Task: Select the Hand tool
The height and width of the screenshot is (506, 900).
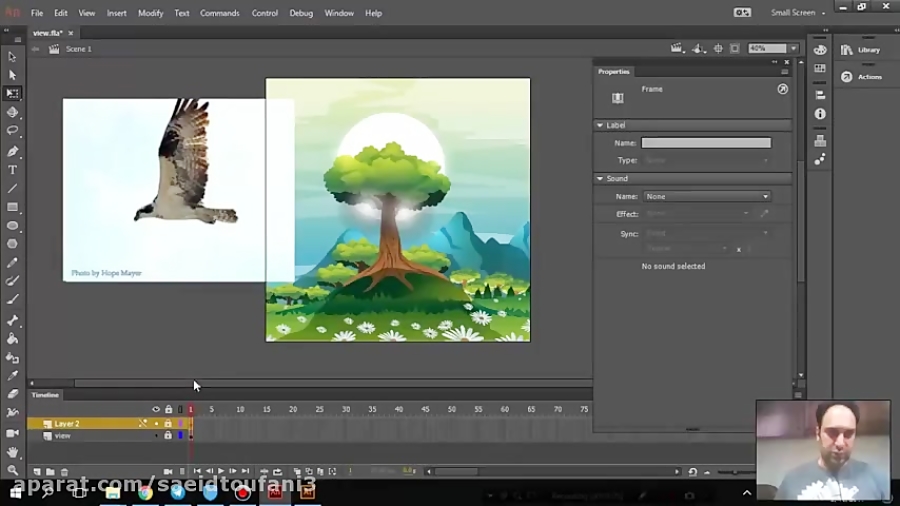Action: coord(12,452)
